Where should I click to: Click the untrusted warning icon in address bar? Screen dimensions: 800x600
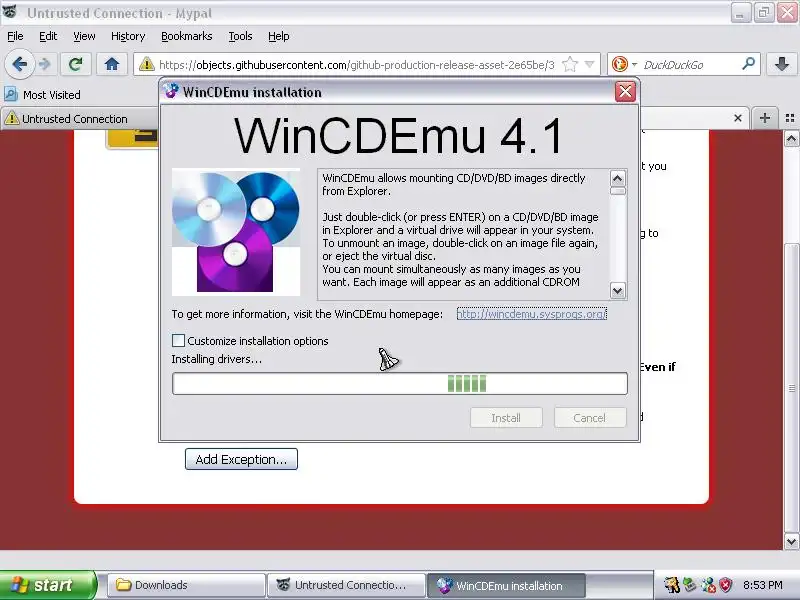(x=146, y=64)
